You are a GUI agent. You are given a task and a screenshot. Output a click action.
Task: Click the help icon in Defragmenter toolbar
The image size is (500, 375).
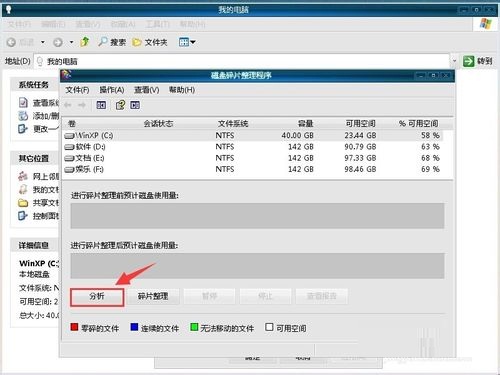[x=120, y=105]
